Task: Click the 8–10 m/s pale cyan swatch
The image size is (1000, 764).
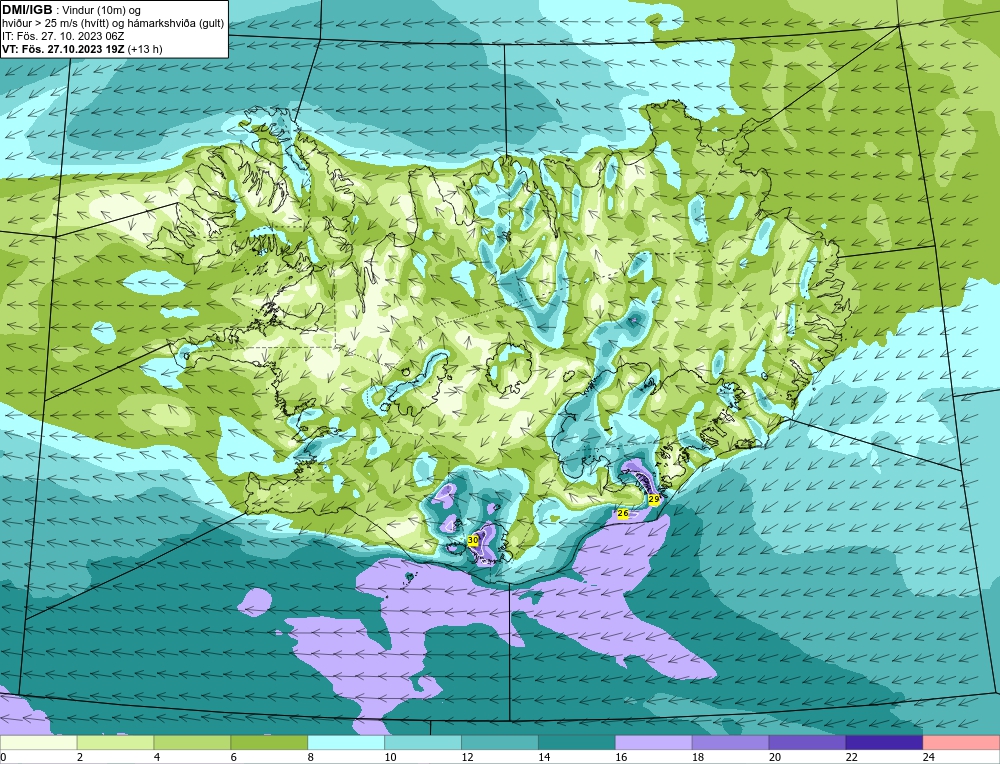Action: point(346,743)
